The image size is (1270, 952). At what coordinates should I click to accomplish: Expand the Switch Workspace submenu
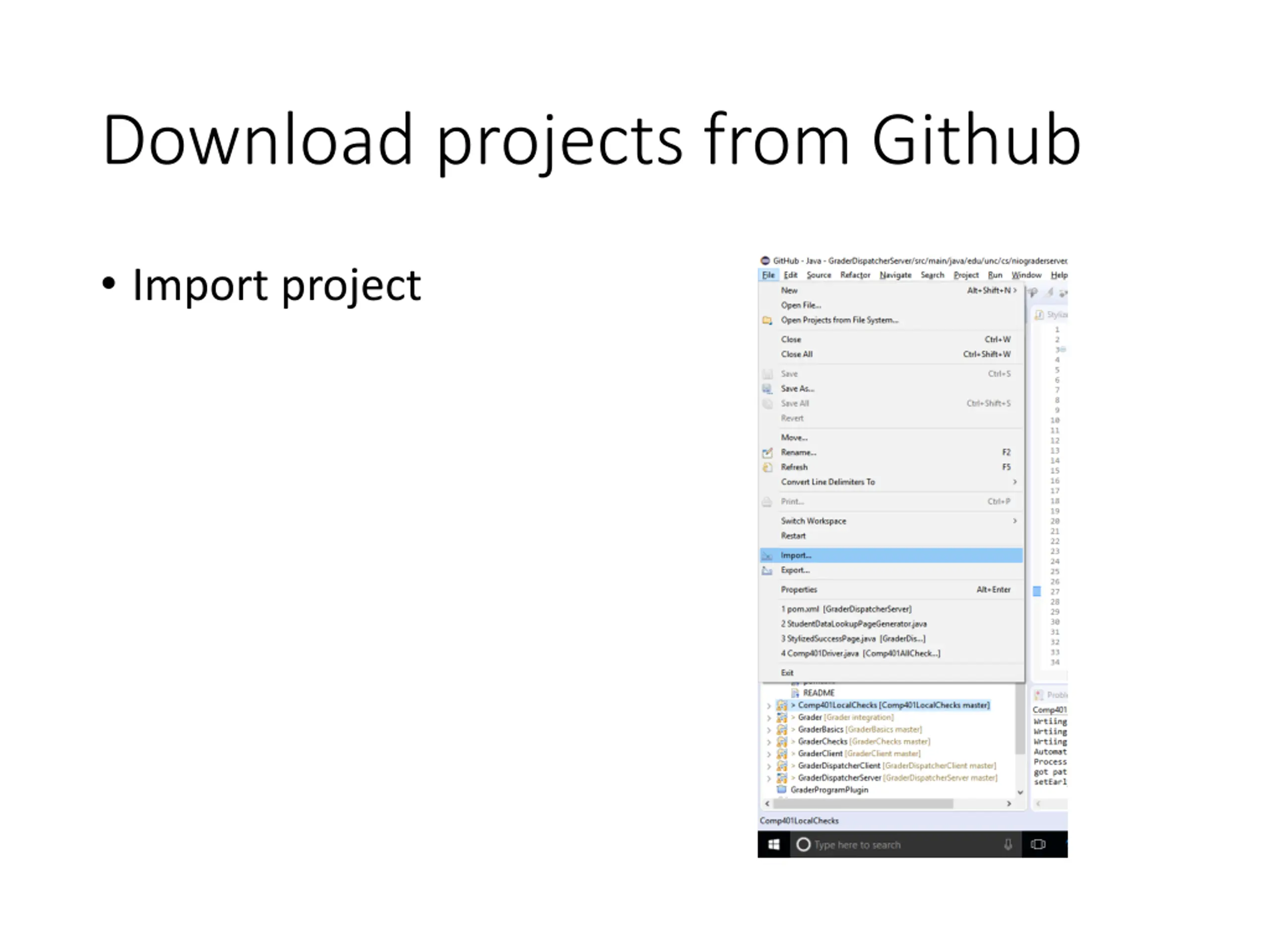click(x=891, y=521)
